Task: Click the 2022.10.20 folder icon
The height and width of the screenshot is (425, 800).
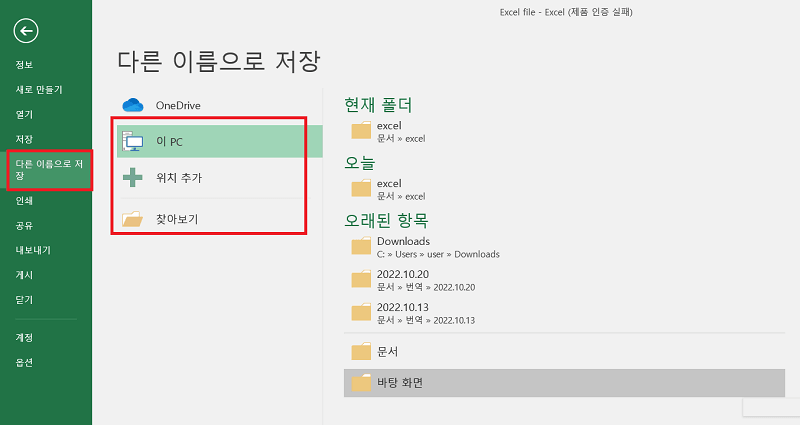Action: click(x=361, y=279)
